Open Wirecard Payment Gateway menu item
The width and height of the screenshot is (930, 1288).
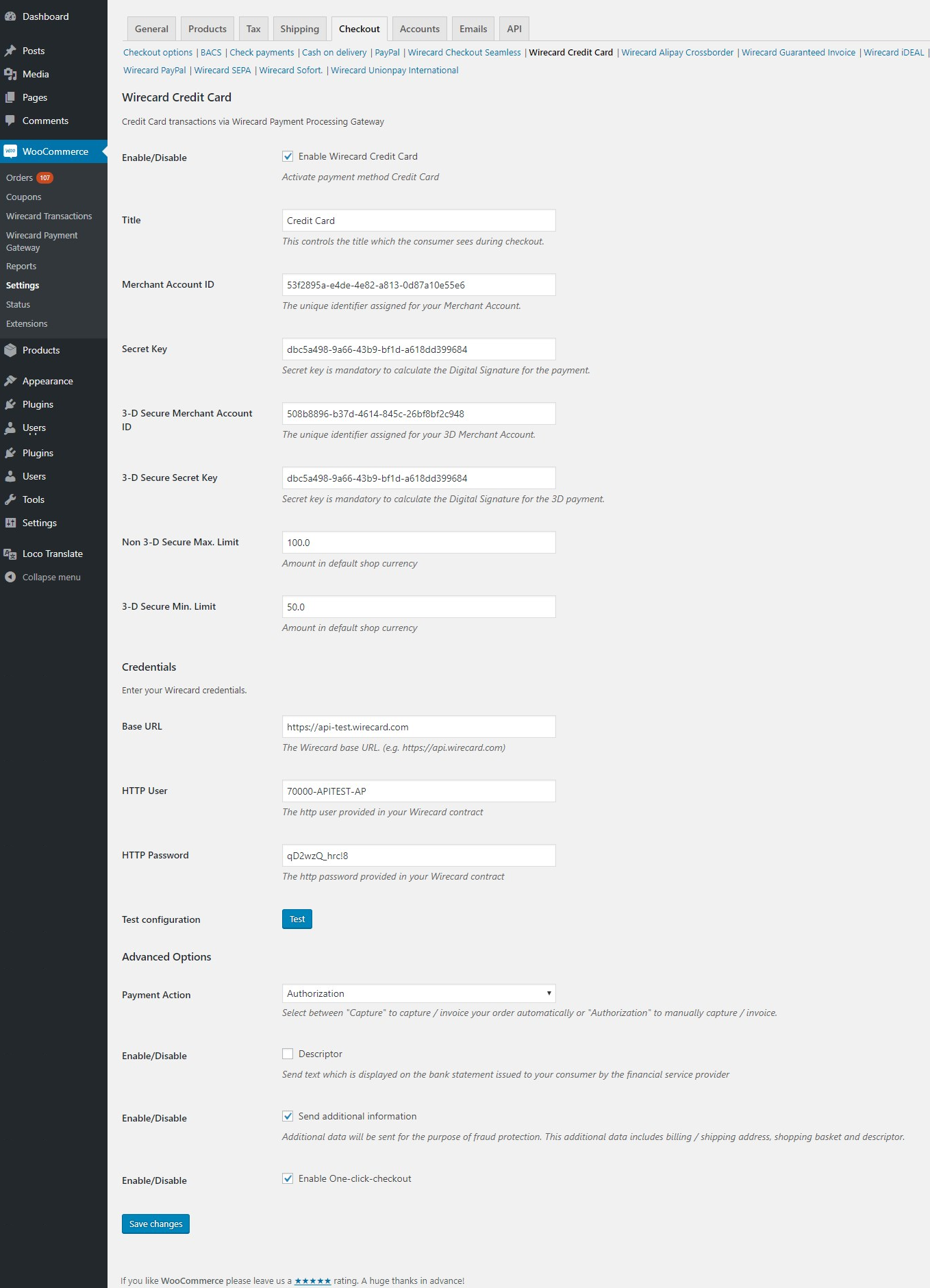(42, 241)
